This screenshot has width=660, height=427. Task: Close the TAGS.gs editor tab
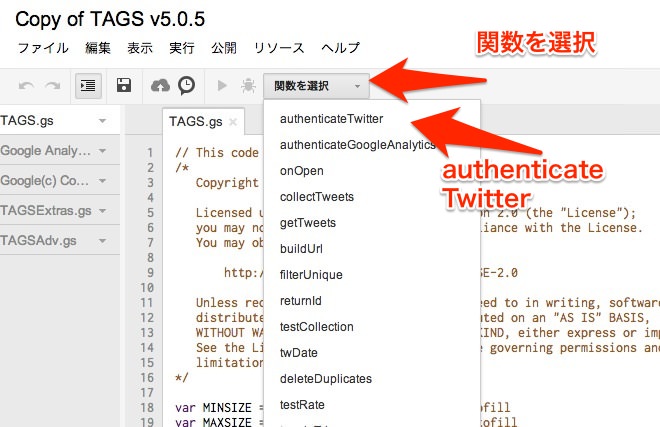pos(233,122)
